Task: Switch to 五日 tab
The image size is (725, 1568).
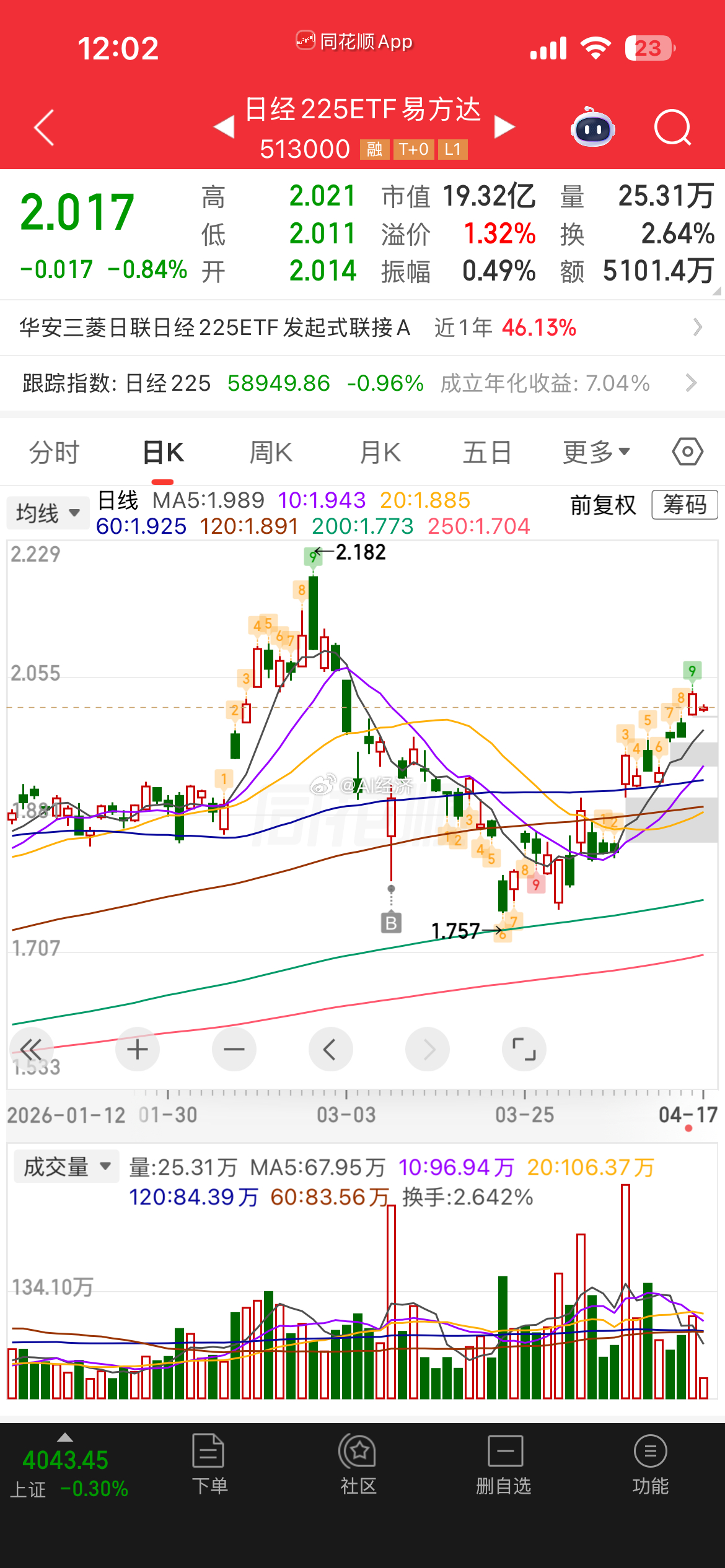Action: 488,452
